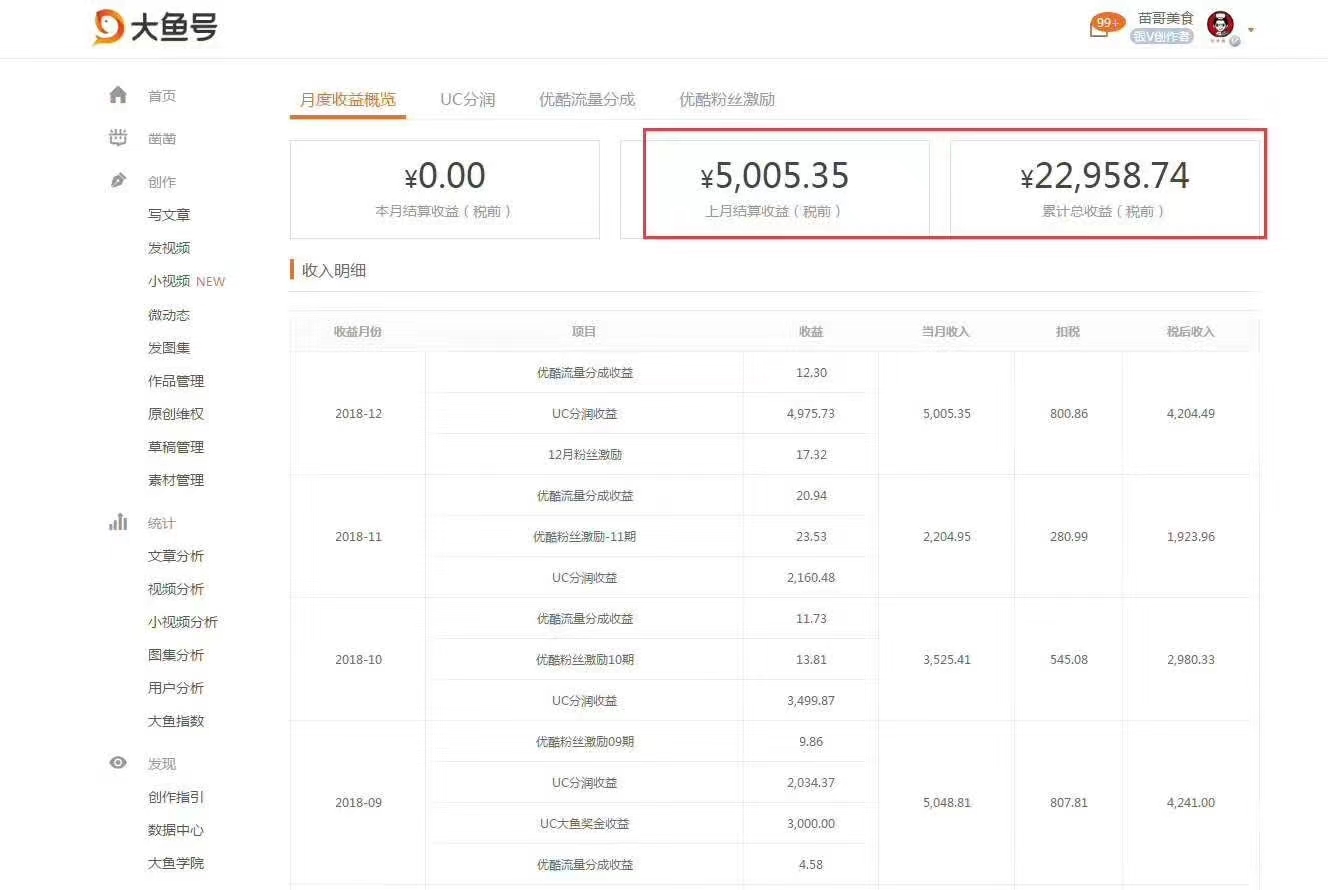Select the 月度收益概览 tab

(347, 99)
